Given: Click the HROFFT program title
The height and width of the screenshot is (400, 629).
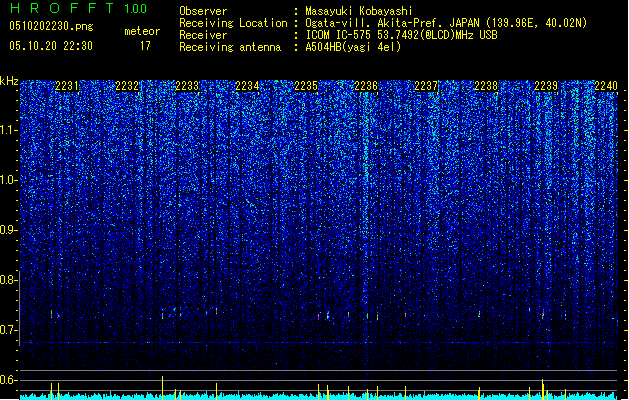Looking at the screenshot, I should [x=62, y=8].
